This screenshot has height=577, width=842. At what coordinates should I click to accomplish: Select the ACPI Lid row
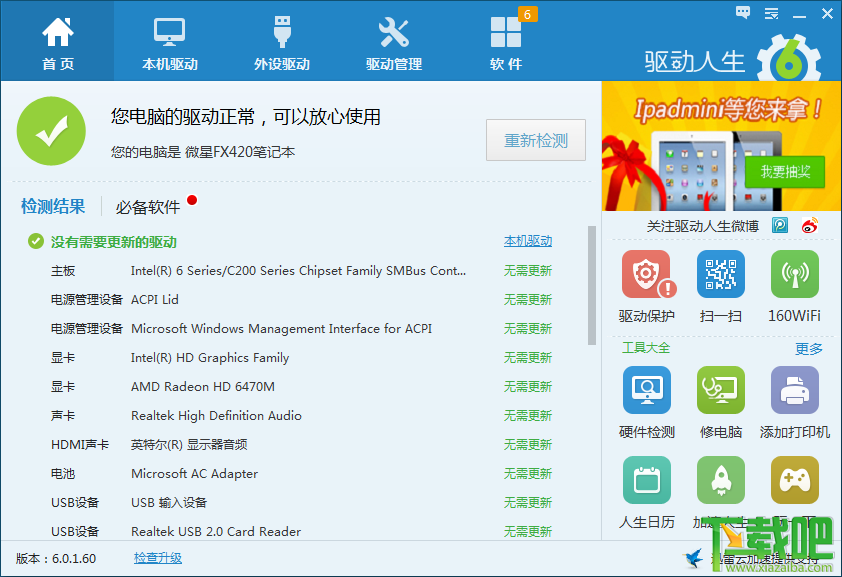click(x=302, y=300)
